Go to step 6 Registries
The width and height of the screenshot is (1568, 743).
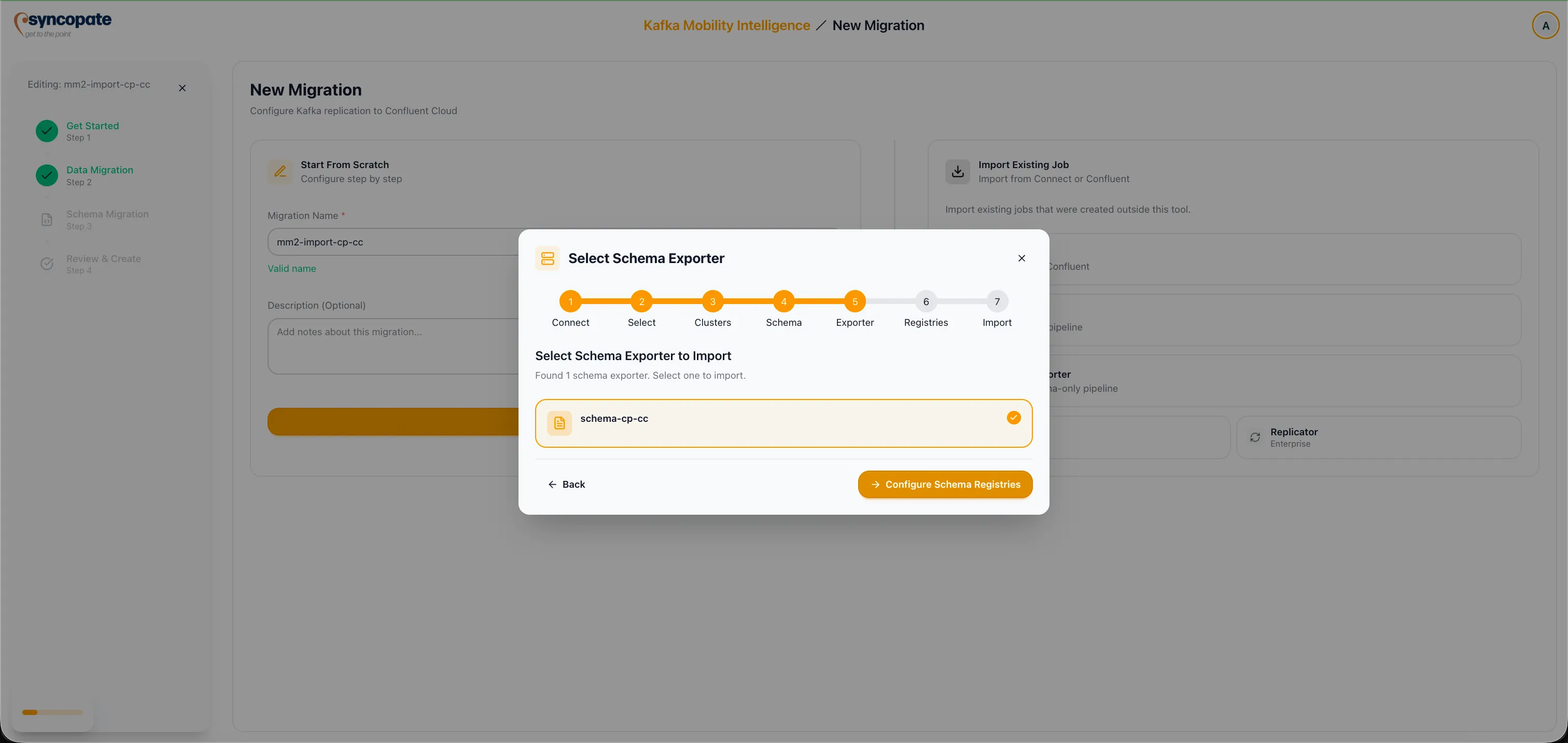925,301
